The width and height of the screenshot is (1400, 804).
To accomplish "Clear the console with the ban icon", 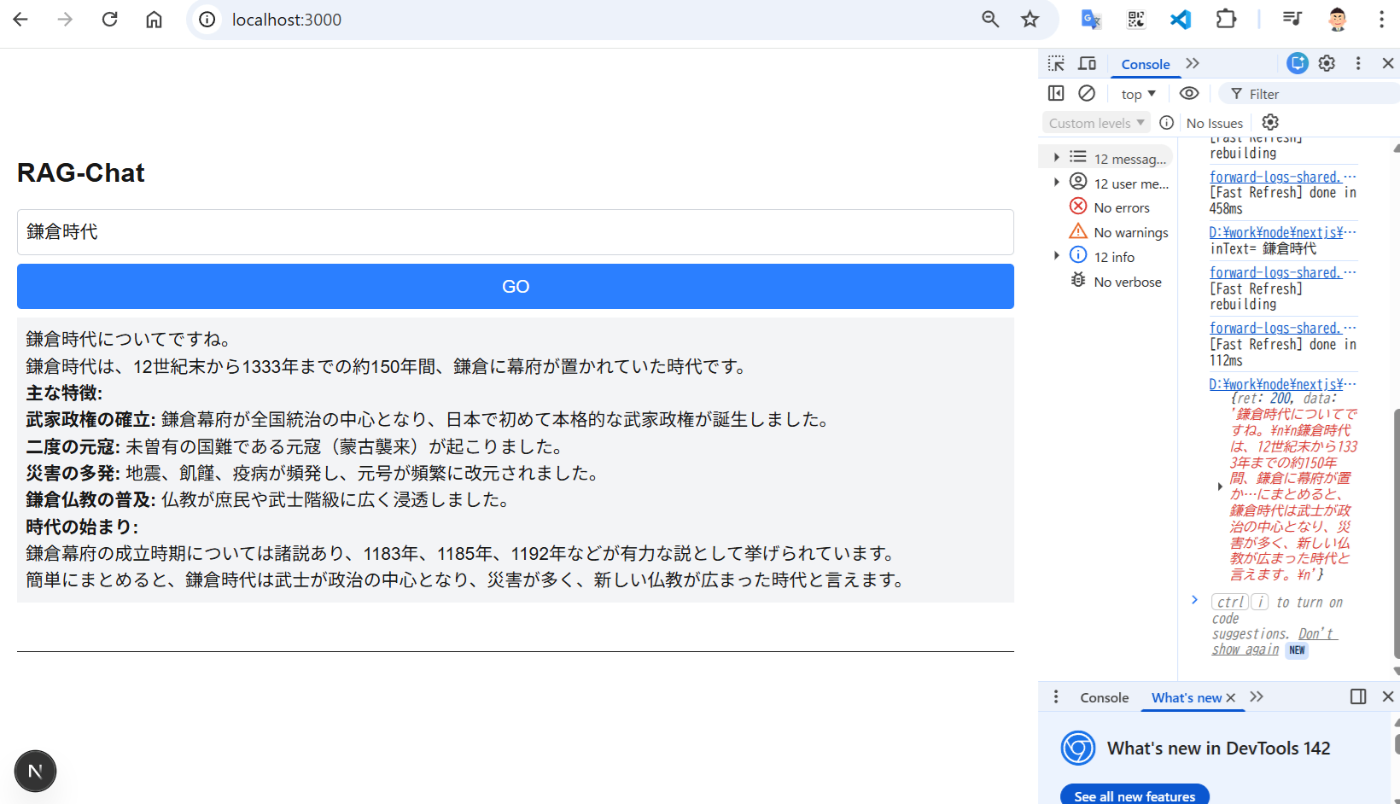I will 1087,93.
